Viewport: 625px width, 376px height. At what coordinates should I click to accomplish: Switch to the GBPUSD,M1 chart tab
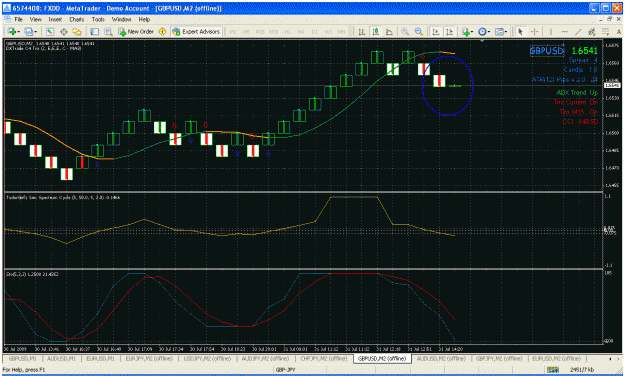tap(22, 358)
